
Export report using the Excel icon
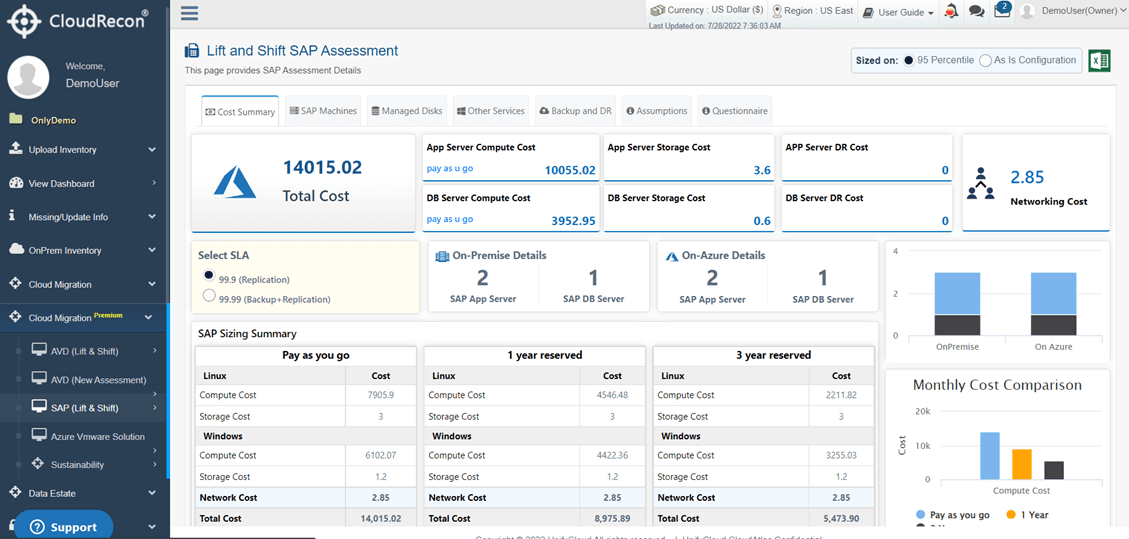coord(1099,60)
